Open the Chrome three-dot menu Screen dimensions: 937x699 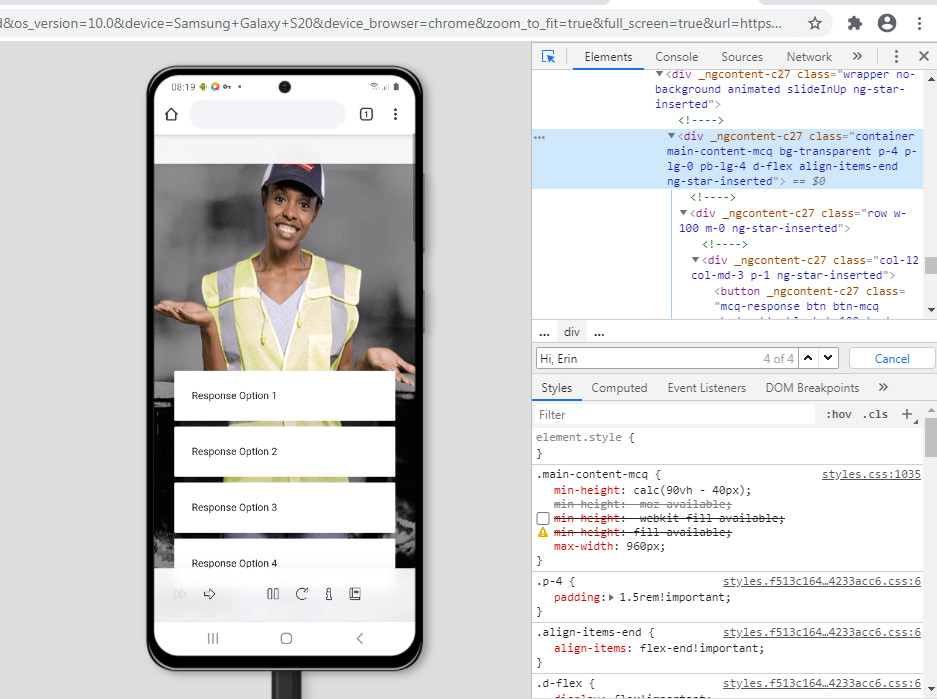(919, 23)
